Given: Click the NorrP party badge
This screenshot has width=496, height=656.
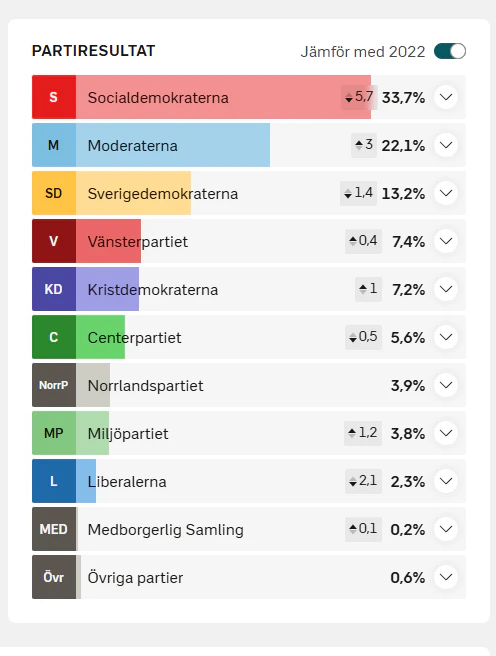Looking at the screenshot, I should pyautogui.click(x=54, y=385).
